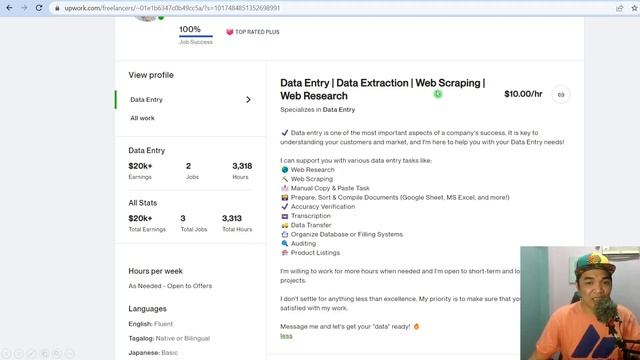Click the icon beside Product Listings
Screen dimensions: 640x360
(284, 253)
